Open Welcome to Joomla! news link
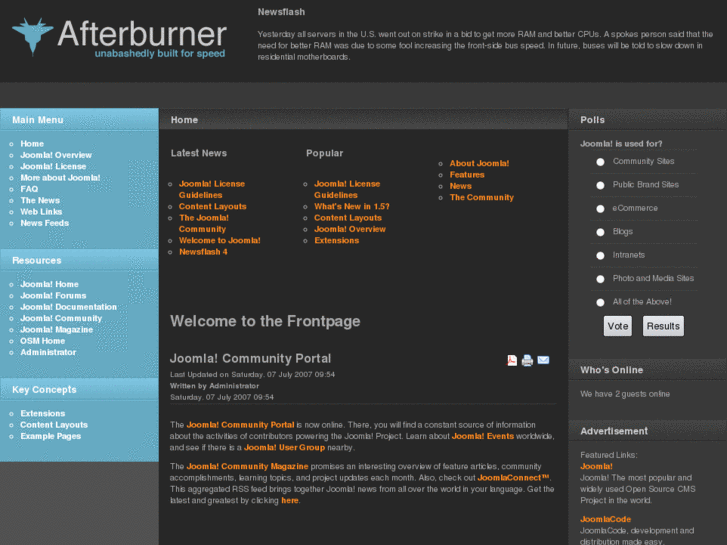Image resolution: width=727 pixels, height=545 pixels. [220, 240]
